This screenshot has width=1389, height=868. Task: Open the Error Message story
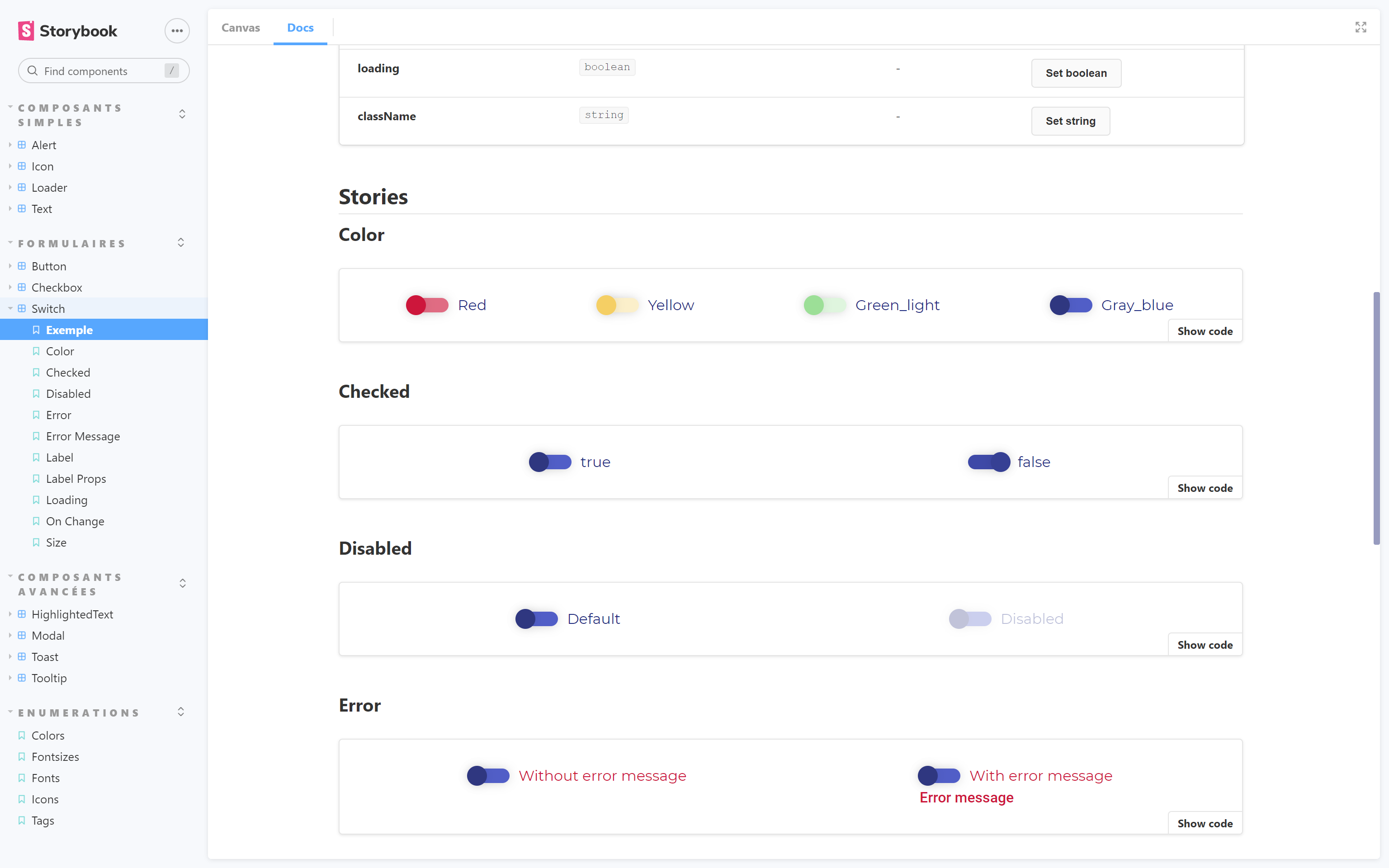point(83,436)
